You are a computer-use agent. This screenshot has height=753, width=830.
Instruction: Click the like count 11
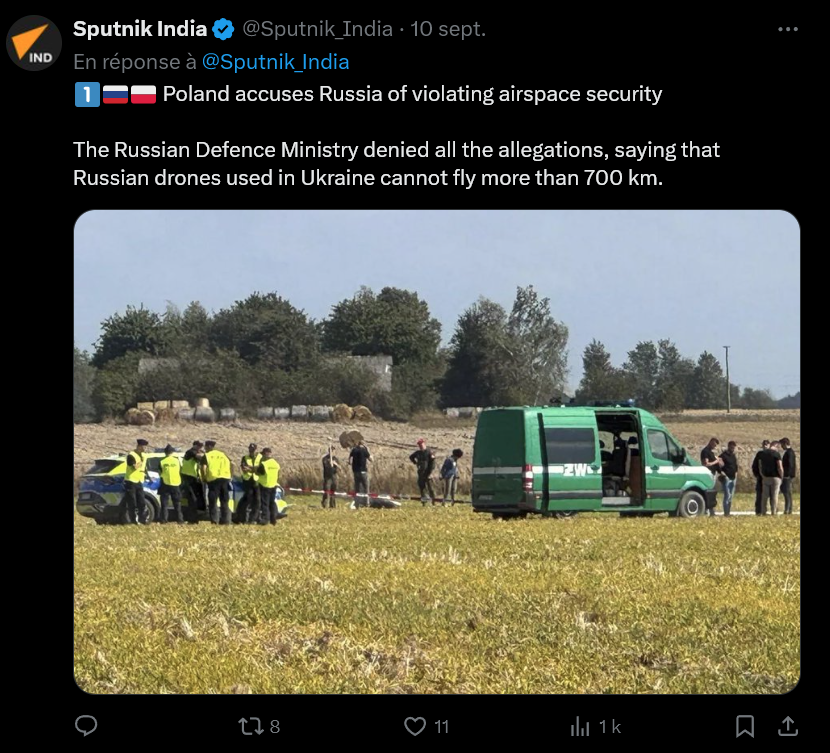[441, 727]
